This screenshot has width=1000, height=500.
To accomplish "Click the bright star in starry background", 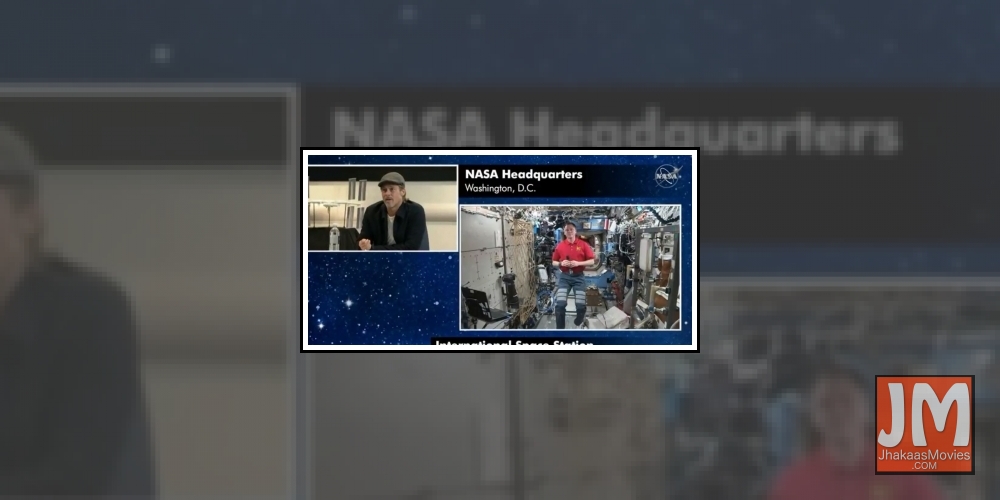I will tap(347, 301).
